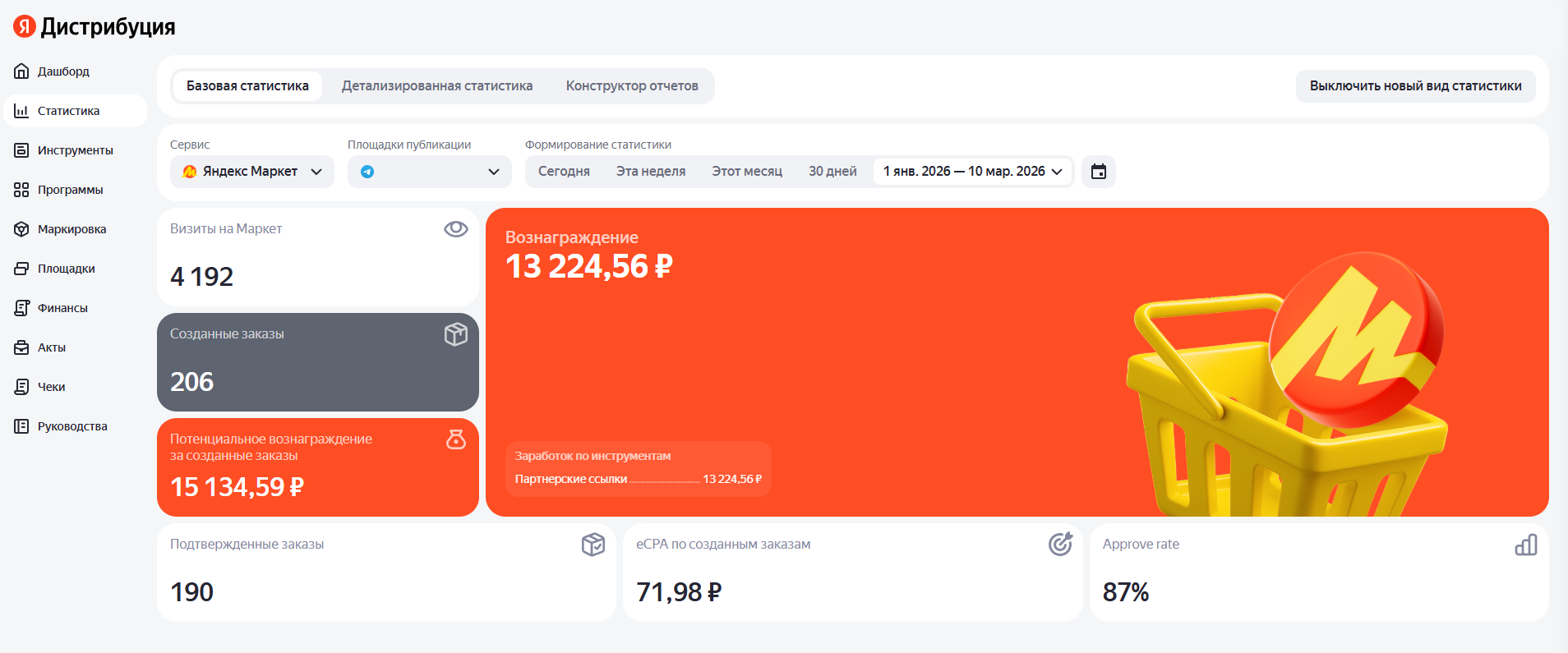The image size is (1568, 653).
Task: Click the Вознаграждение amount 13 224,56 ₽
Action: 589,267
